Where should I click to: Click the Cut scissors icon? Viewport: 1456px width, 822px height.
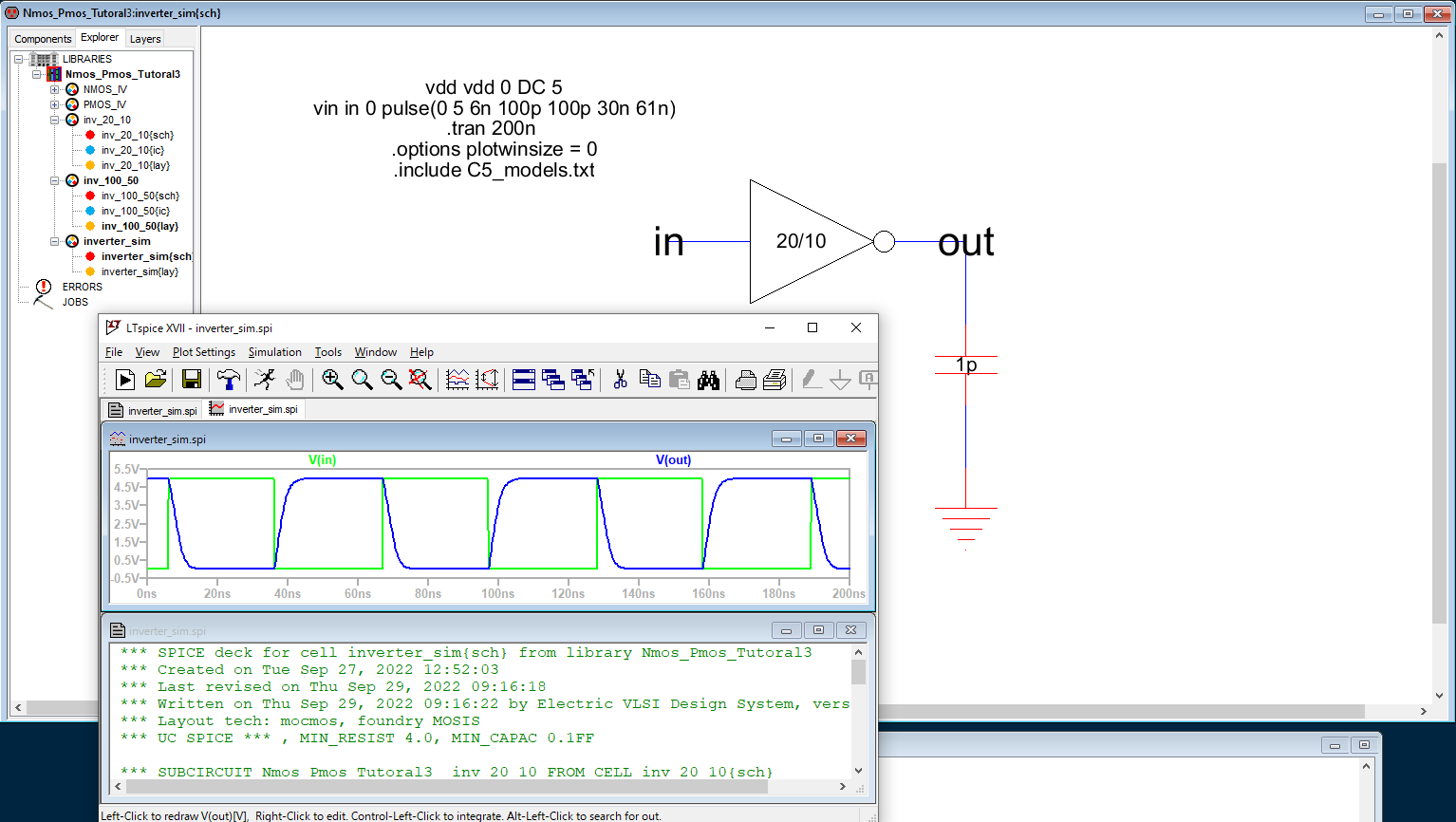[x=621, y=380]
